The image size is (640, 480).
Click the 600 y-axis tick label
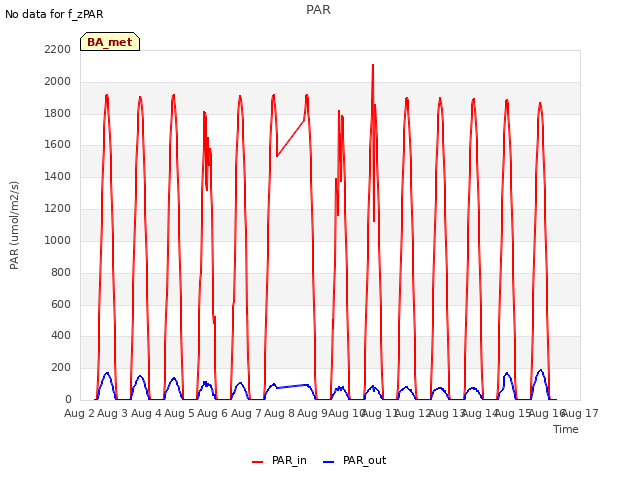click(61, 304)
